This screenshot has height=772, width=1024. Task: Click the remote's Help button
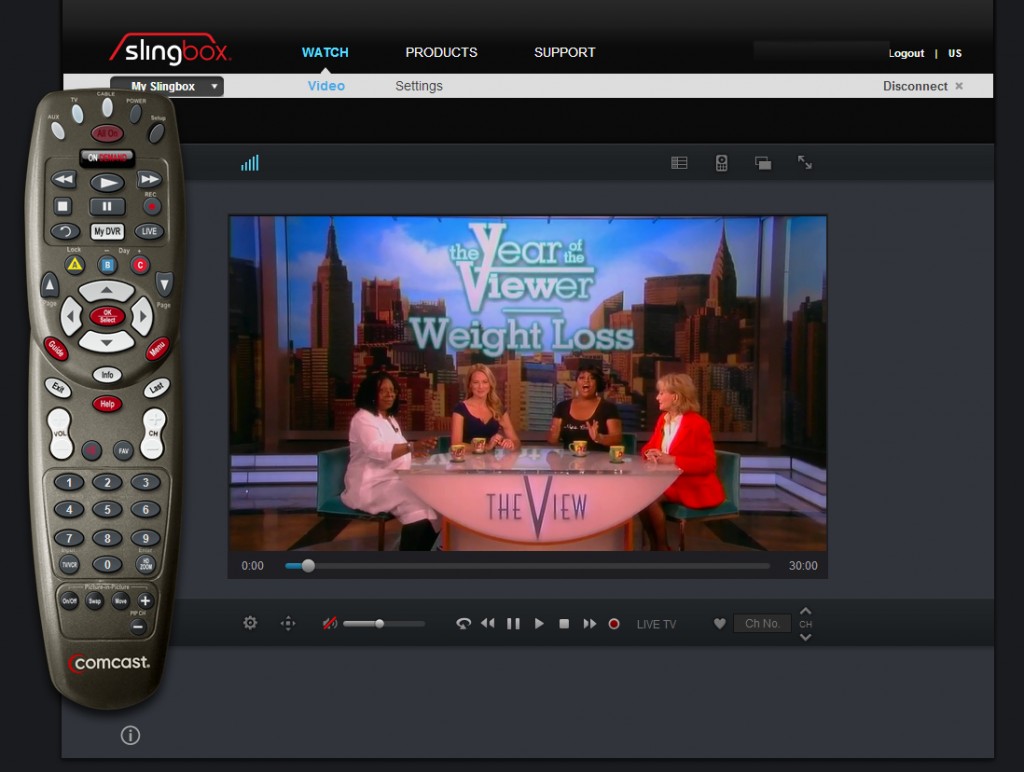click(107, 404)
